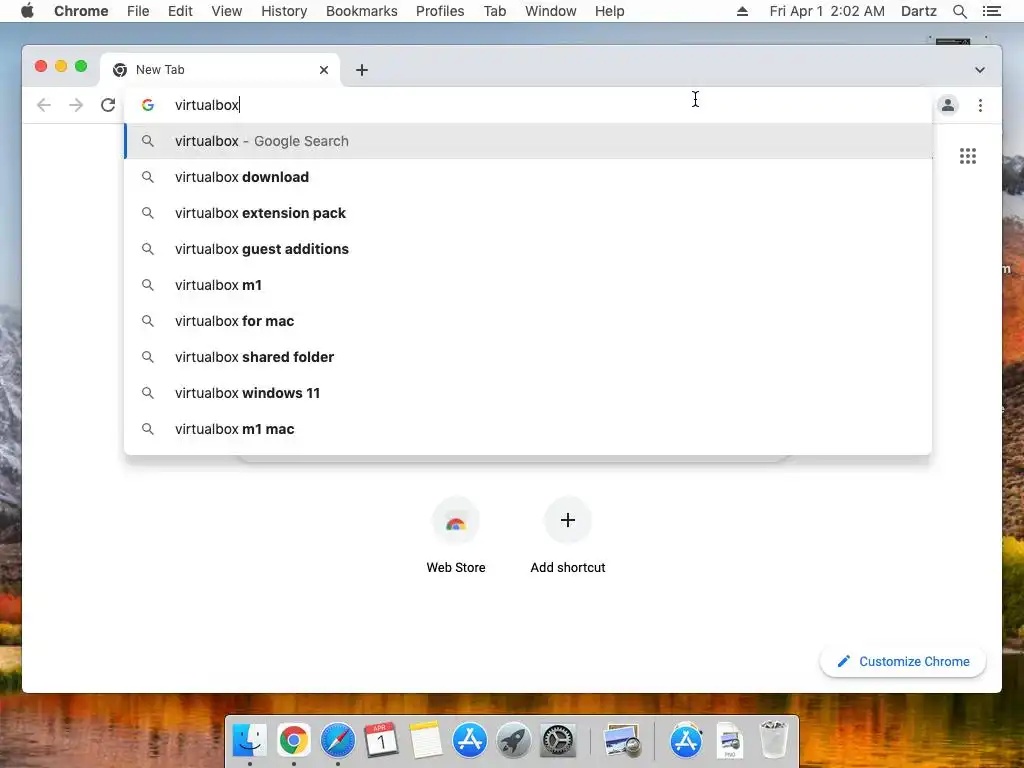Open Chrome three-dot menu
Image resolution: width=1024 pixels, height=768 pixels.
point(980,105)
